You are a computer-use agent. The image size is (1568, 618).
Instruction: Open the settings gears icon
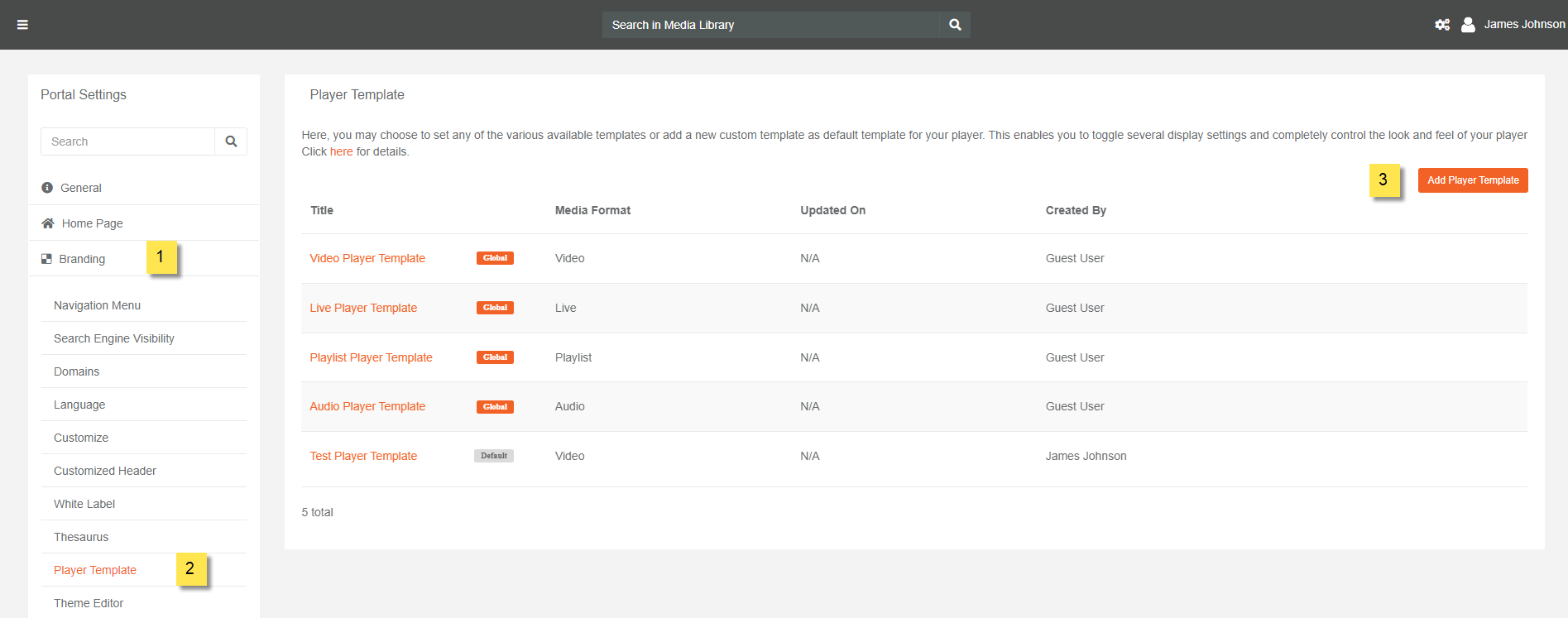pos(1442,25)
